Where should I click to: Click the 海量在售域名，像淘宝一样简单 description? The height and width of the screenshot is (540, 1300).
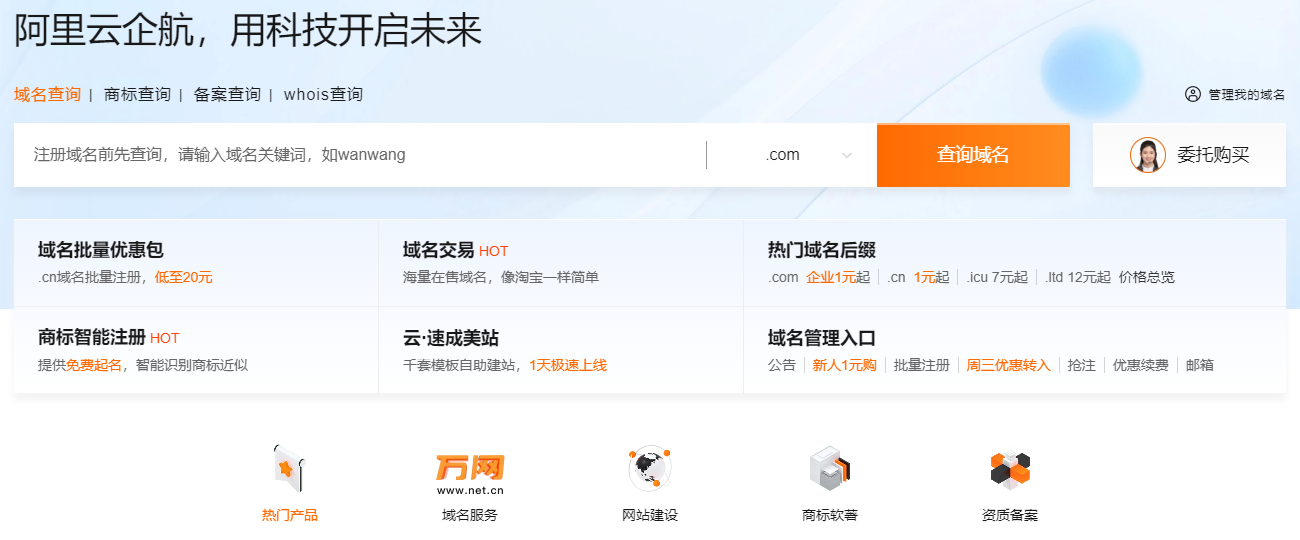501,277
